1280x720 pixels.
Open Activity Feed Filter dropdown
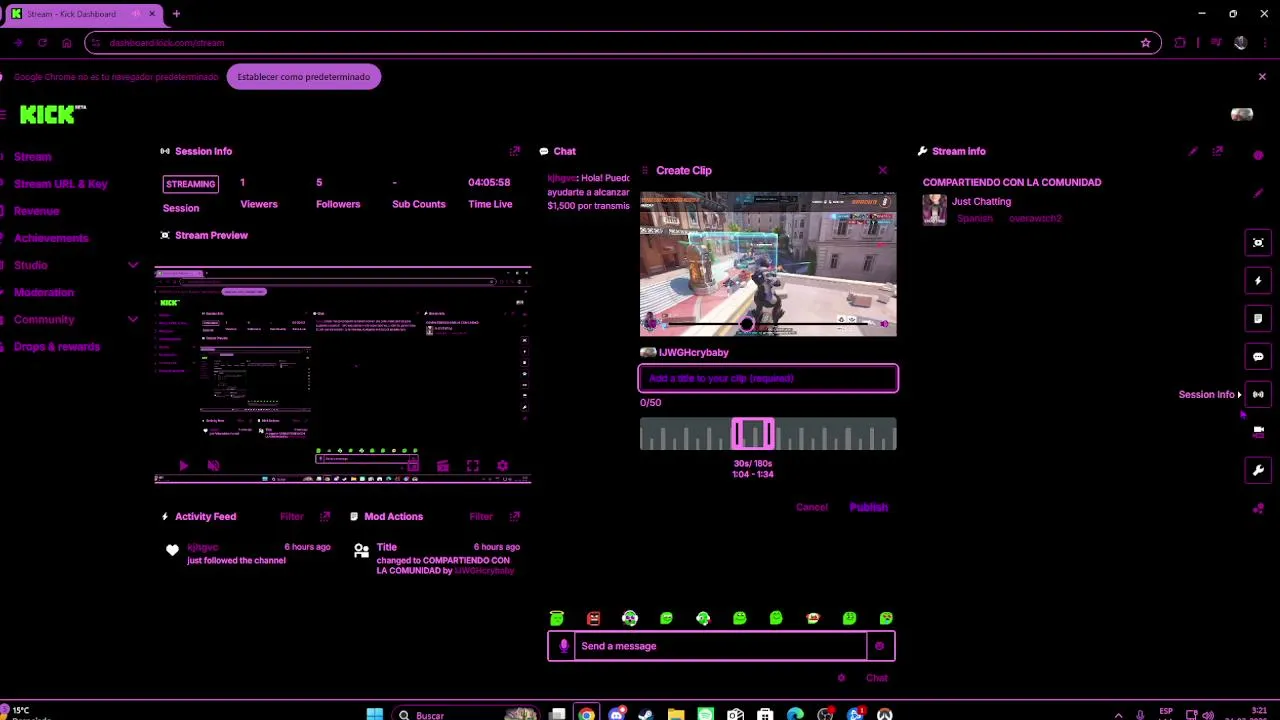click(x=291, y=516)
